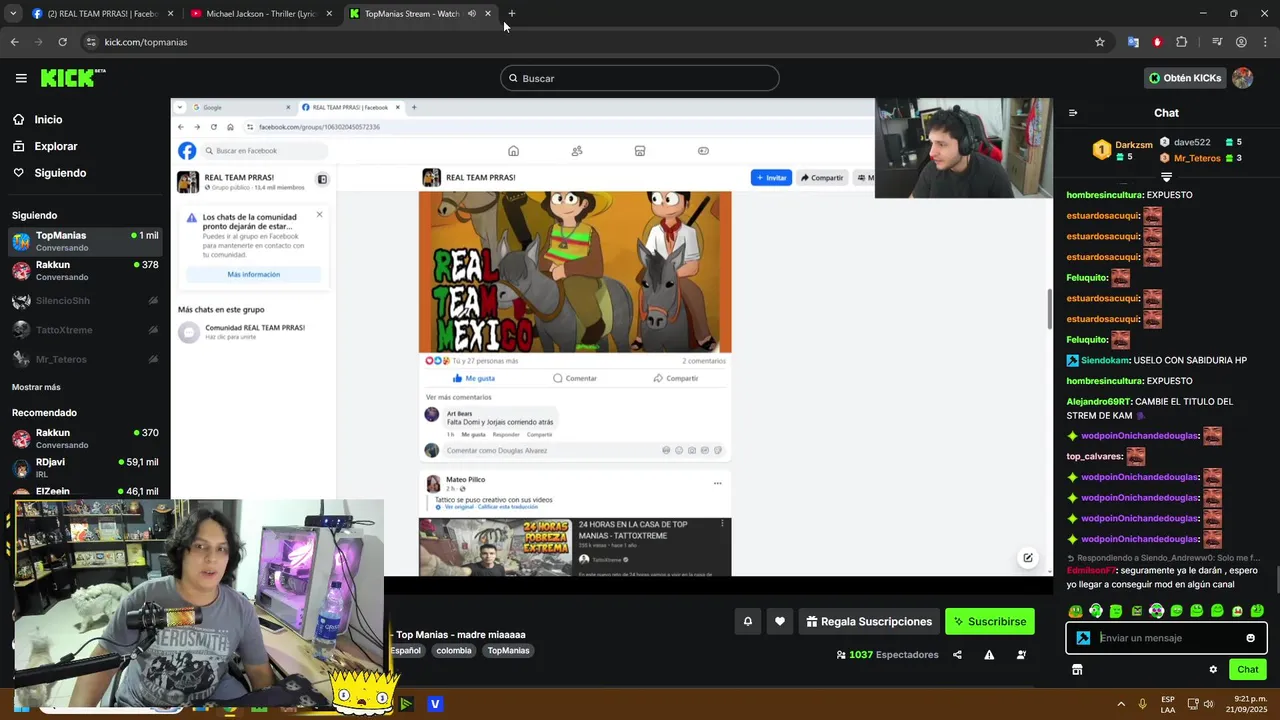Select Rakkun with 378 viewers

[85, 271]
